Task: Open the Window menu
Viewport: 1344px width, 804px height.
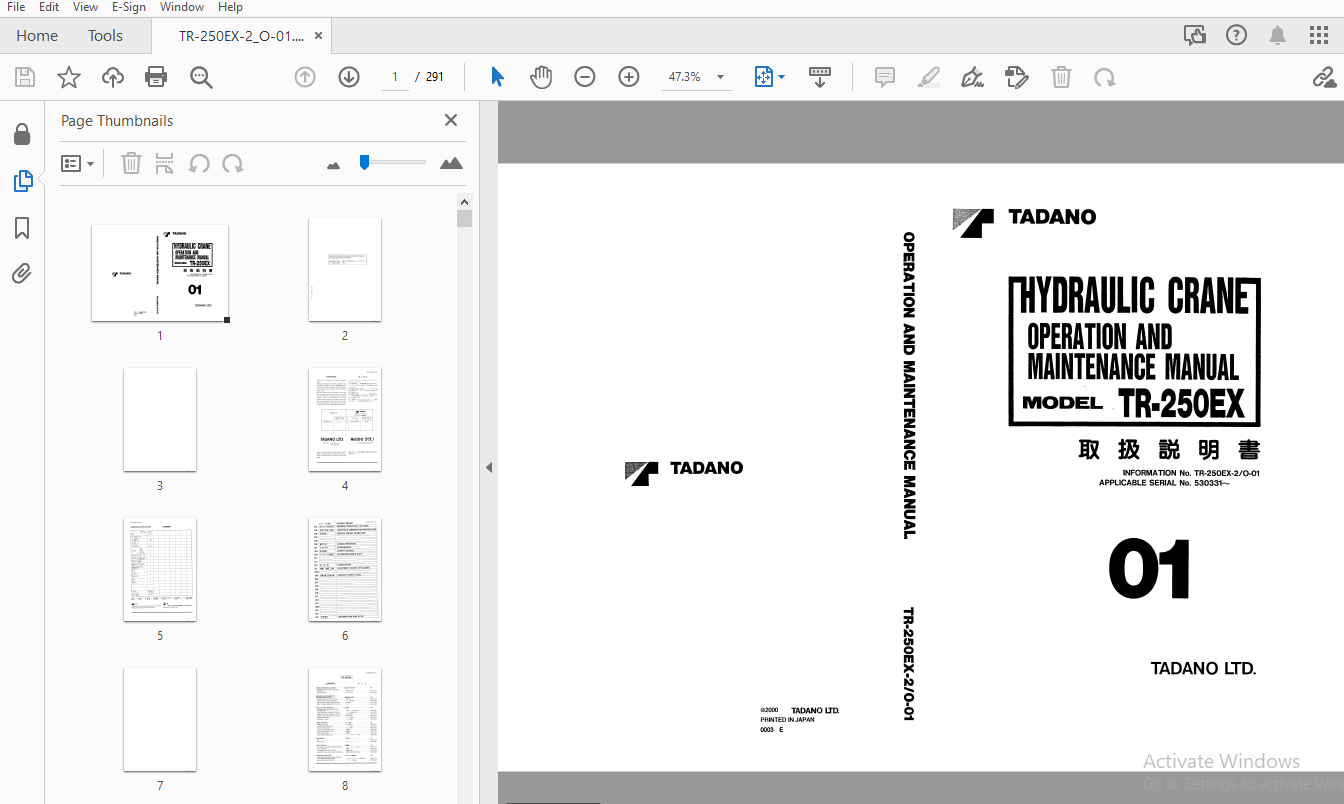Action: (x=182, y=7)
